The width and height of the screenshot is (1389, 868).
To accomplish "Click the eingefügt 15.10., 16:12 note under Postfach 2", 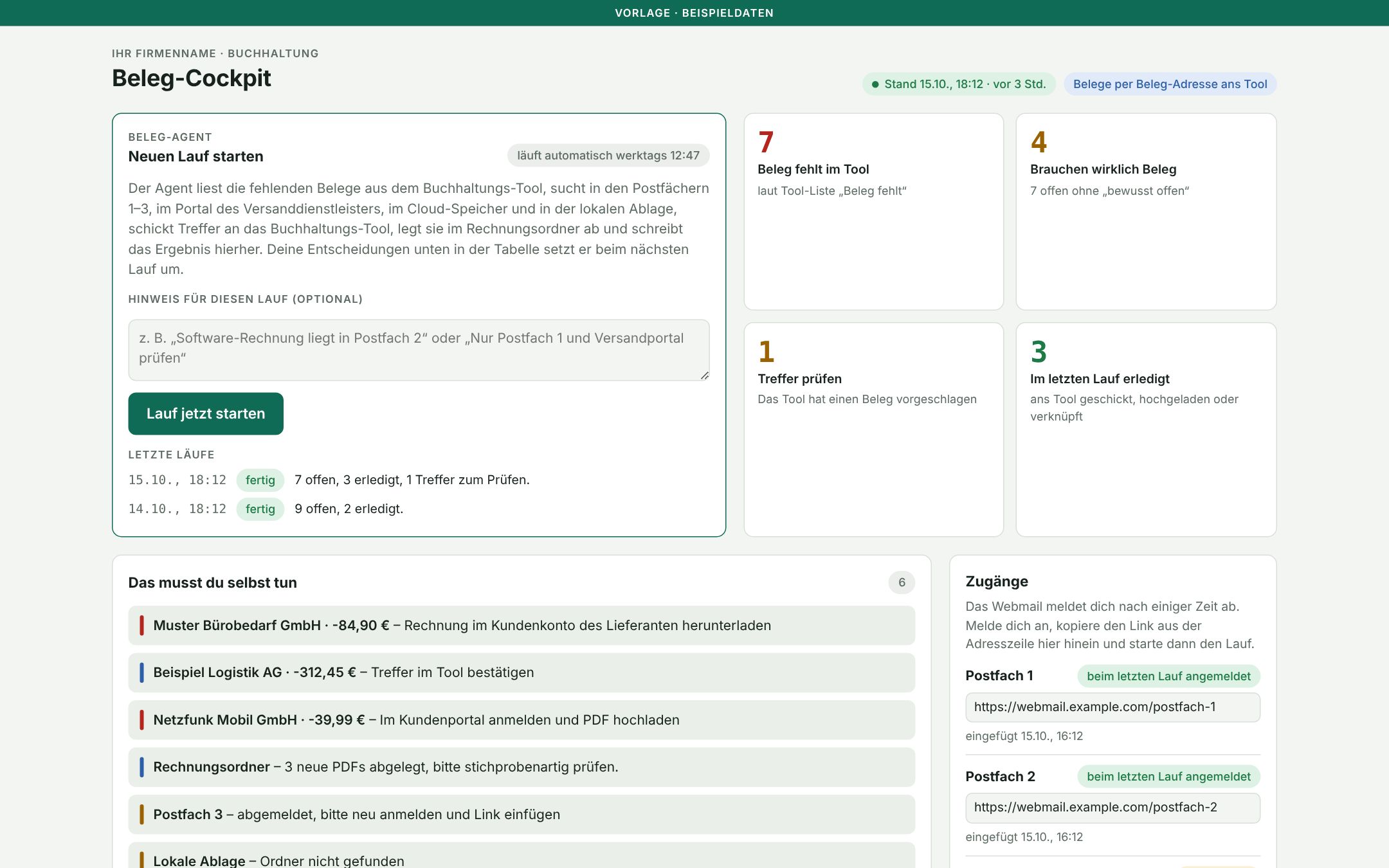I will tap(1024, 837).
